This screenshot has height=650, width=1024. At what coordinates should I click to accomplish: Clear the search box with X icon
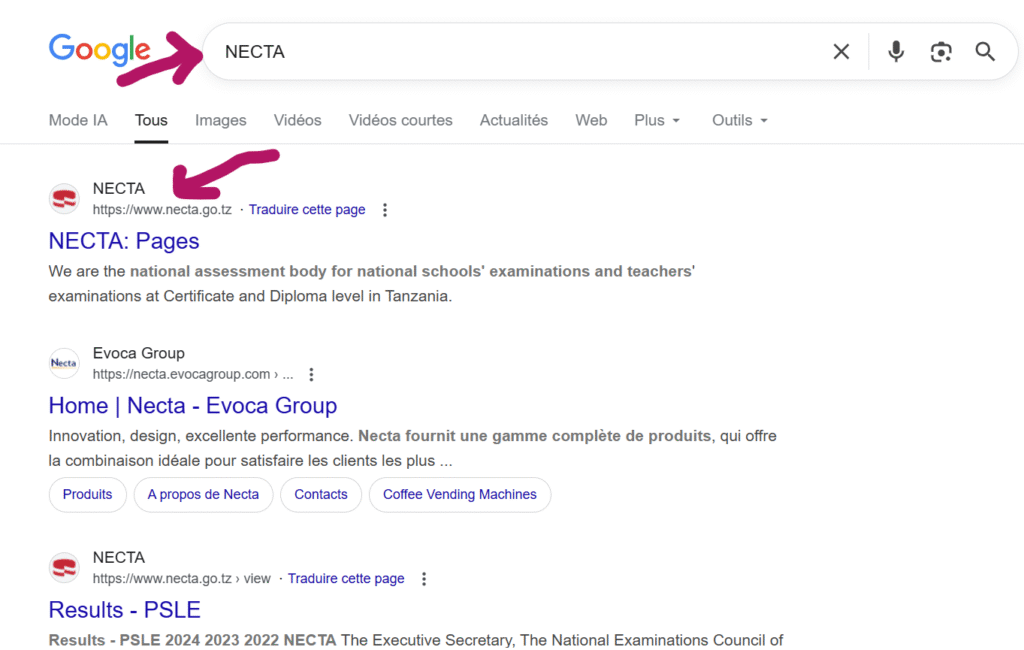click(x=841, y=52)
